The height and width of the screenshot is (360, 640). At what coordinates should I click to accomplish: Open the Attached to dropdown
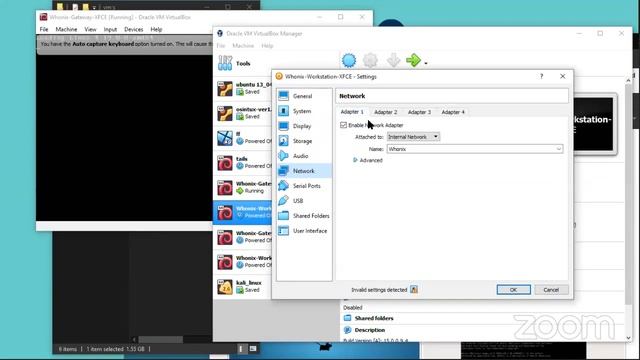pyautogui.click(x=413, y=137)
